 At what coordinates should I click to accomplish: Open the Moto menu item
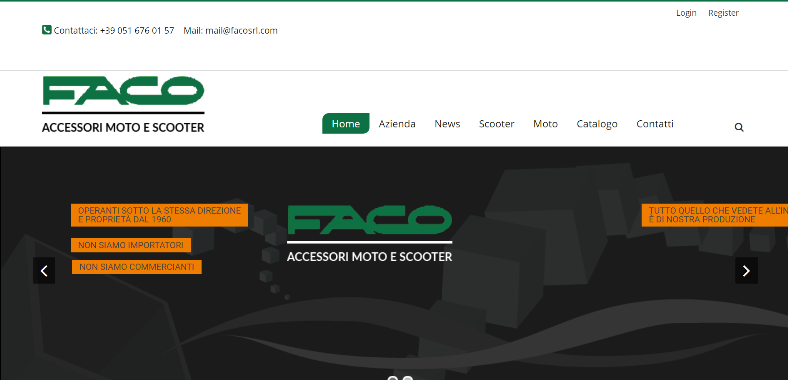point(545,124)
